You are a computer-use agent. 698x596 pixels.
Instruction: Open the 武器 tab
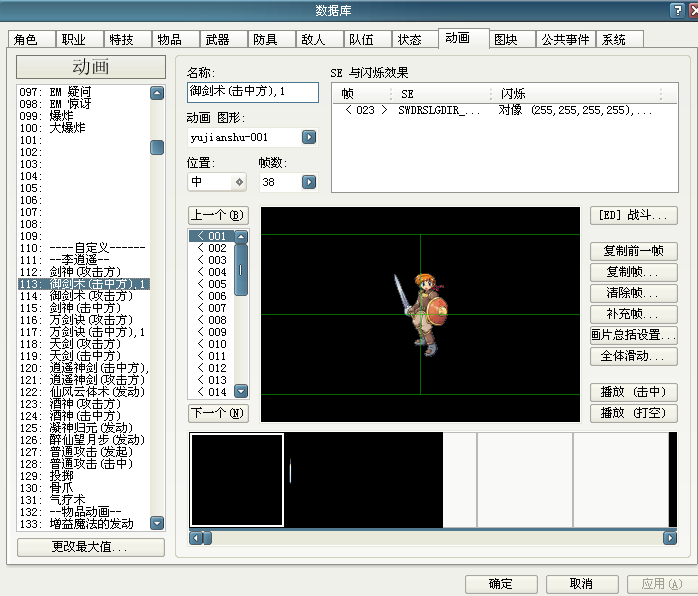point(224,39)
